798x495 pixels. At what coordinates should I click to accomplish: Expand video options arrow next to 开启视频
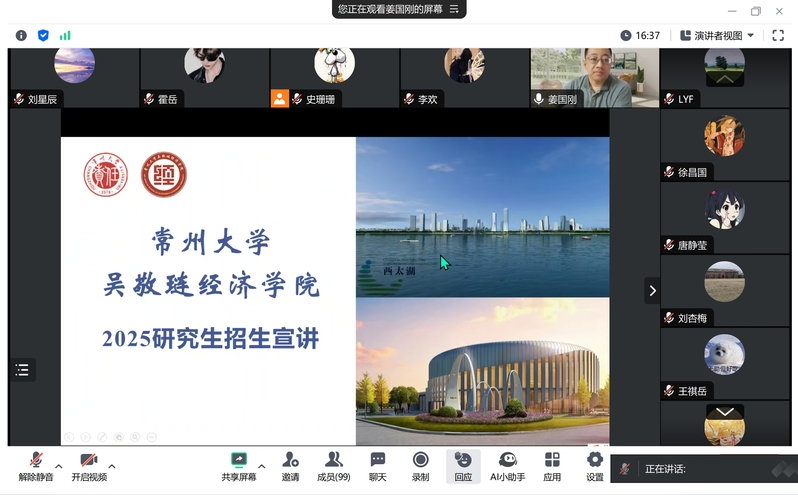(x=112, y=466)
